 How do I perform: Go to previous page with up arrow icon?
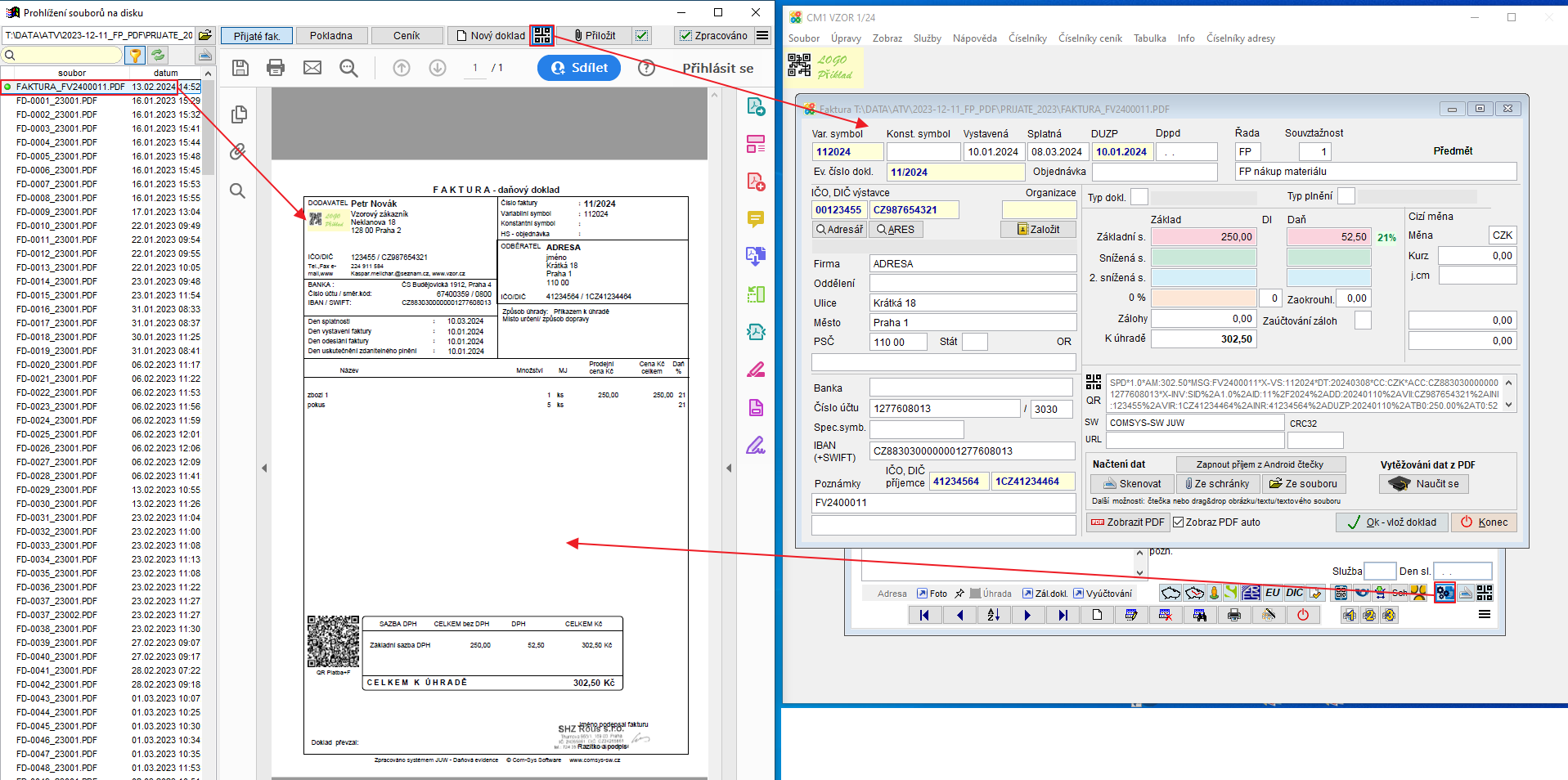[401, 68]
